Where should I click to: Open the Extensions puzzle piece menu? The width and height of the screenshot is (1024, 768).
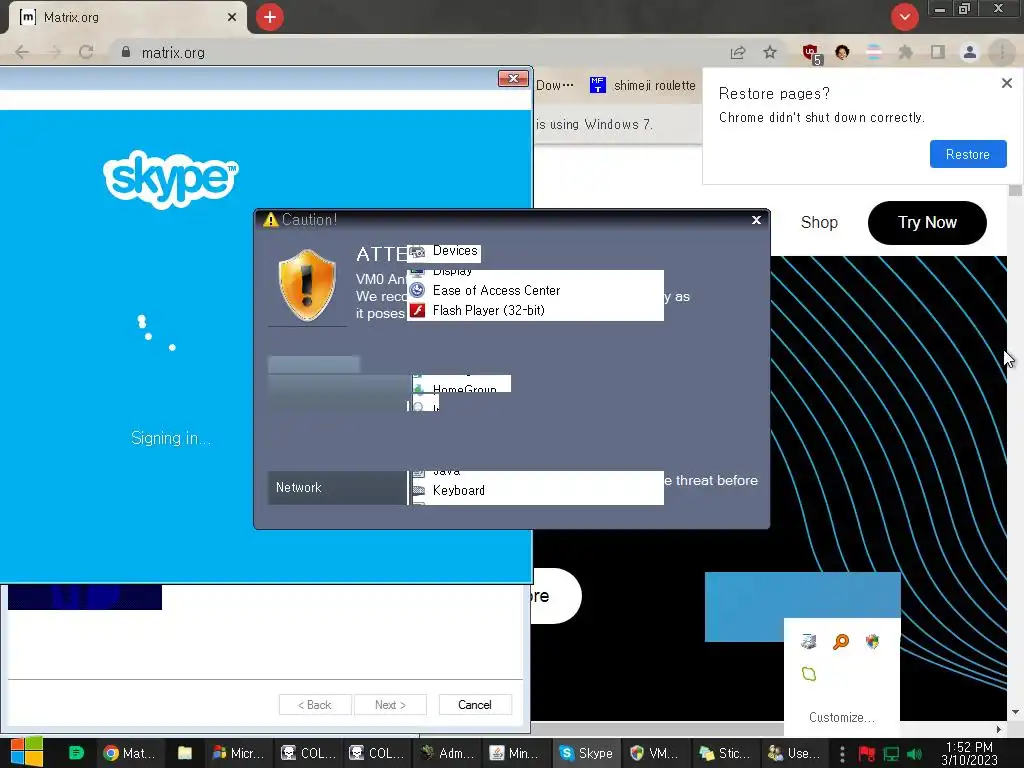(906, 52)
